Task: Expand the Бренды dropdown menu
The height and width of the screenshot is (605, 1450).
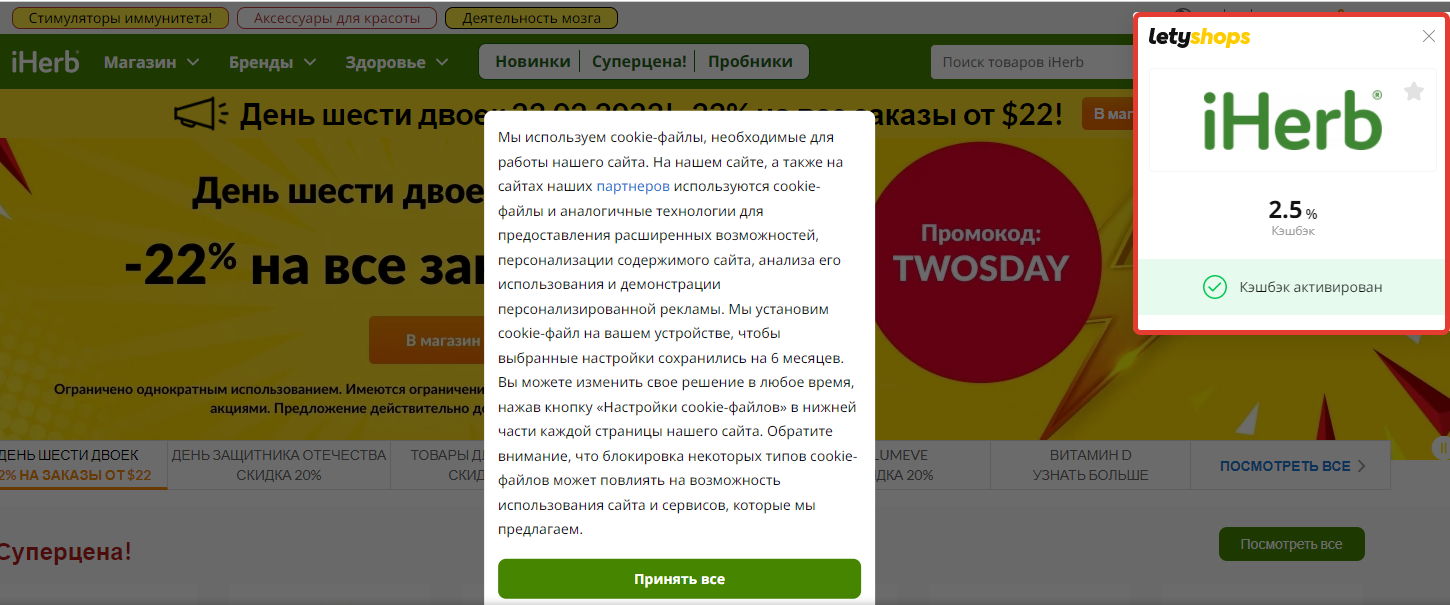Action: coord(272,62)
